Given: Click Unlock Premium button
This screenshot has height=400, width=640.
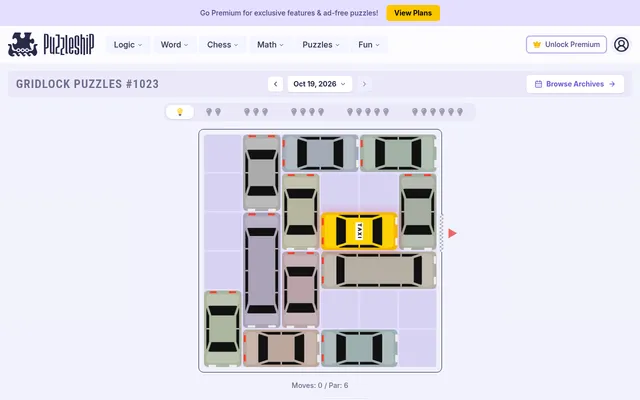Looking at the screenshot, I should click(x=566, y=44).
